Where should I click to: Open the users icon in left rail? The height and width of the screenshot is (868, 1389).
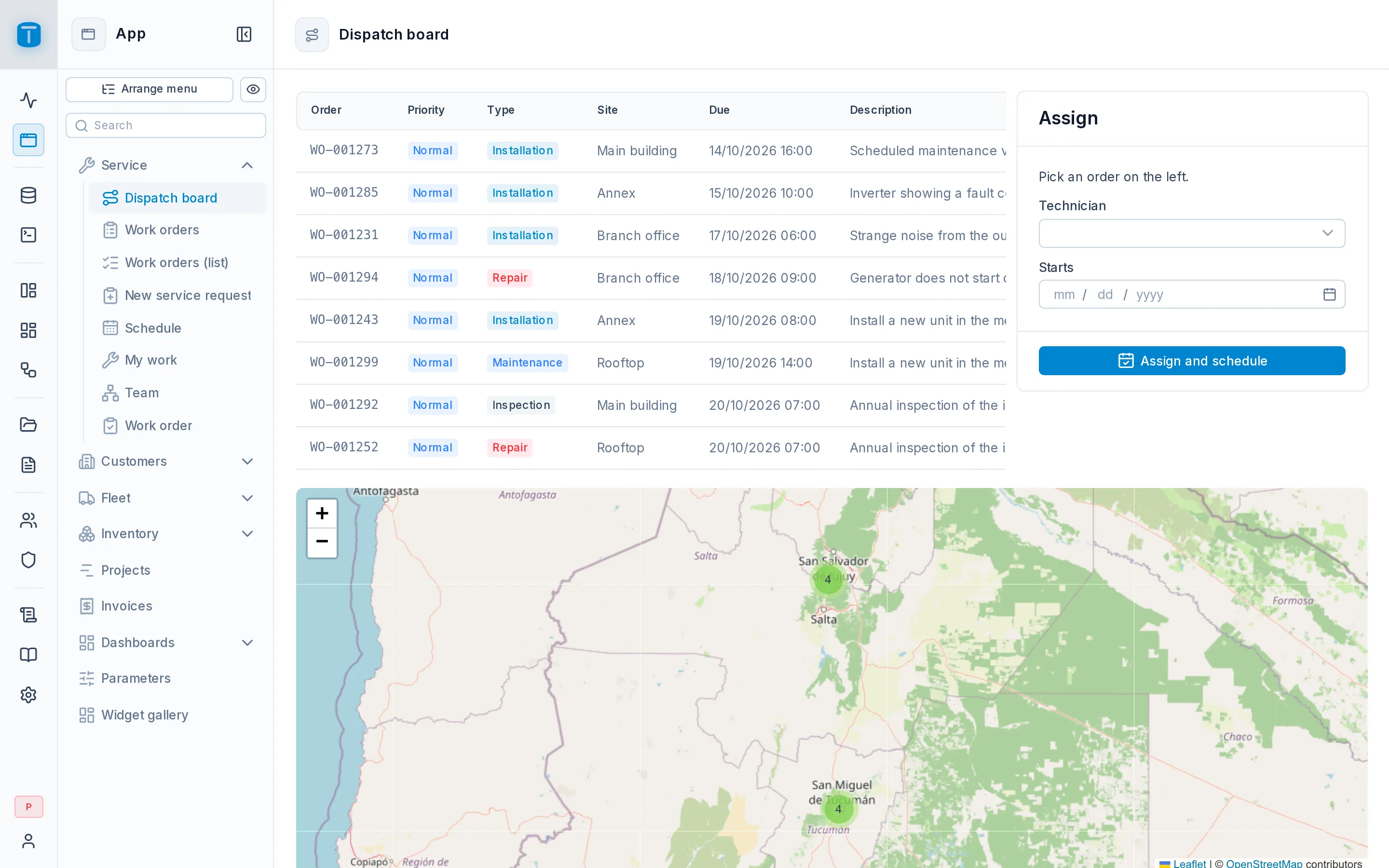(28, 521)
